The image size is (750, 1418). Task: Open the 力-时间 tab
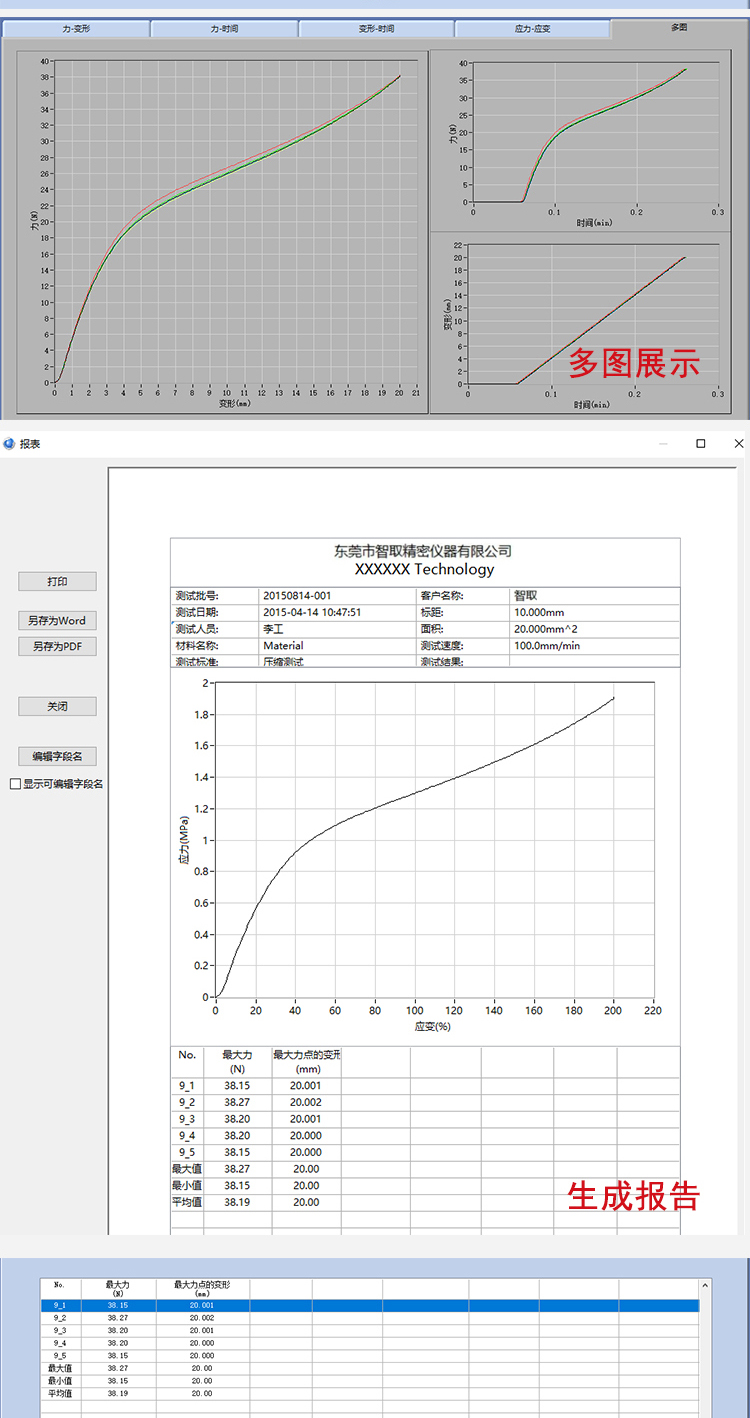click(225, 29)
